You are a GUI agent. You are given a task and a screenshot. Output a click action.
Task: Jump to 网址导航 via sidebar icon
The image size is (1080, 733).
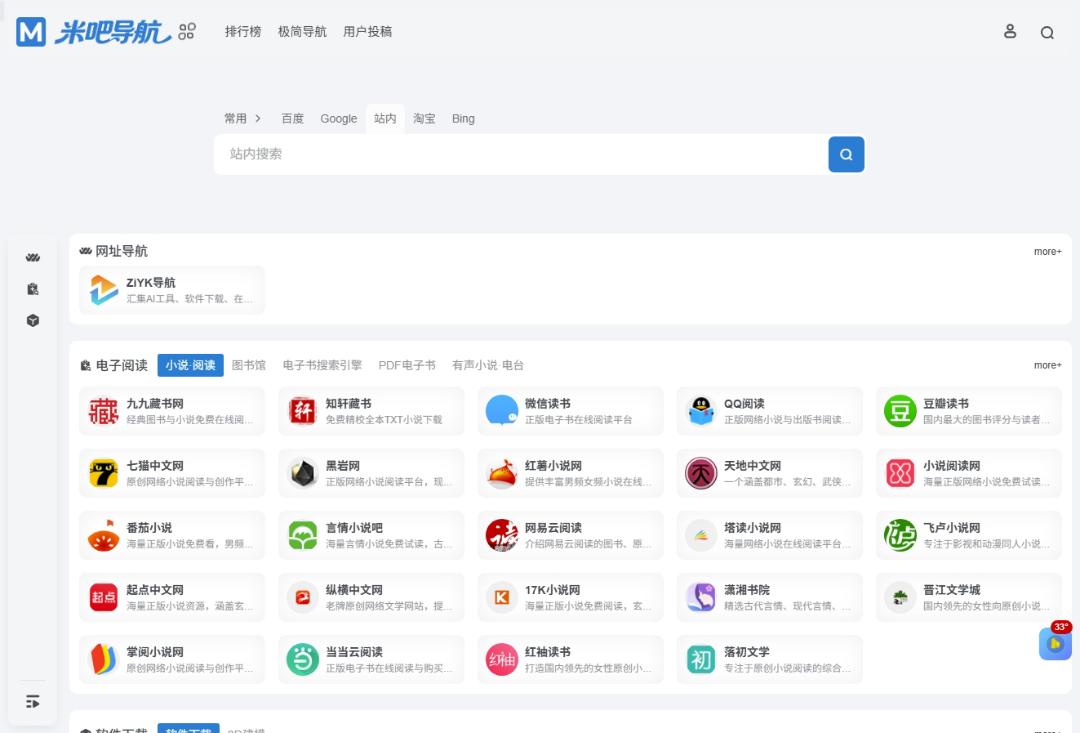32,258
